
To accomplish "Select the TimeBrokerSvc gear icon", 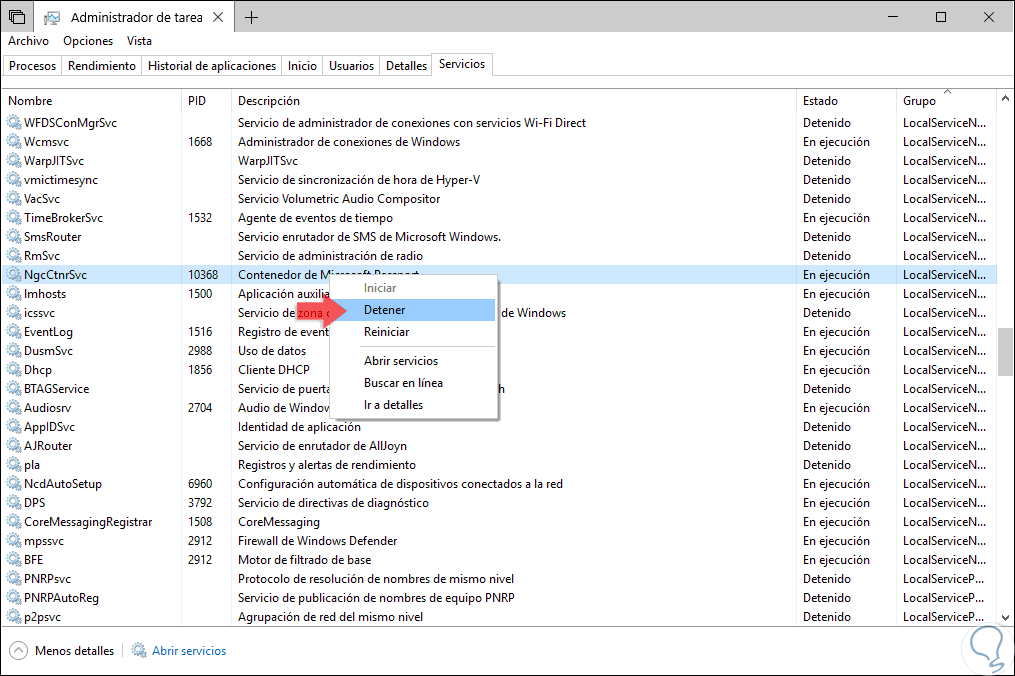I will [x=14, y=218].
